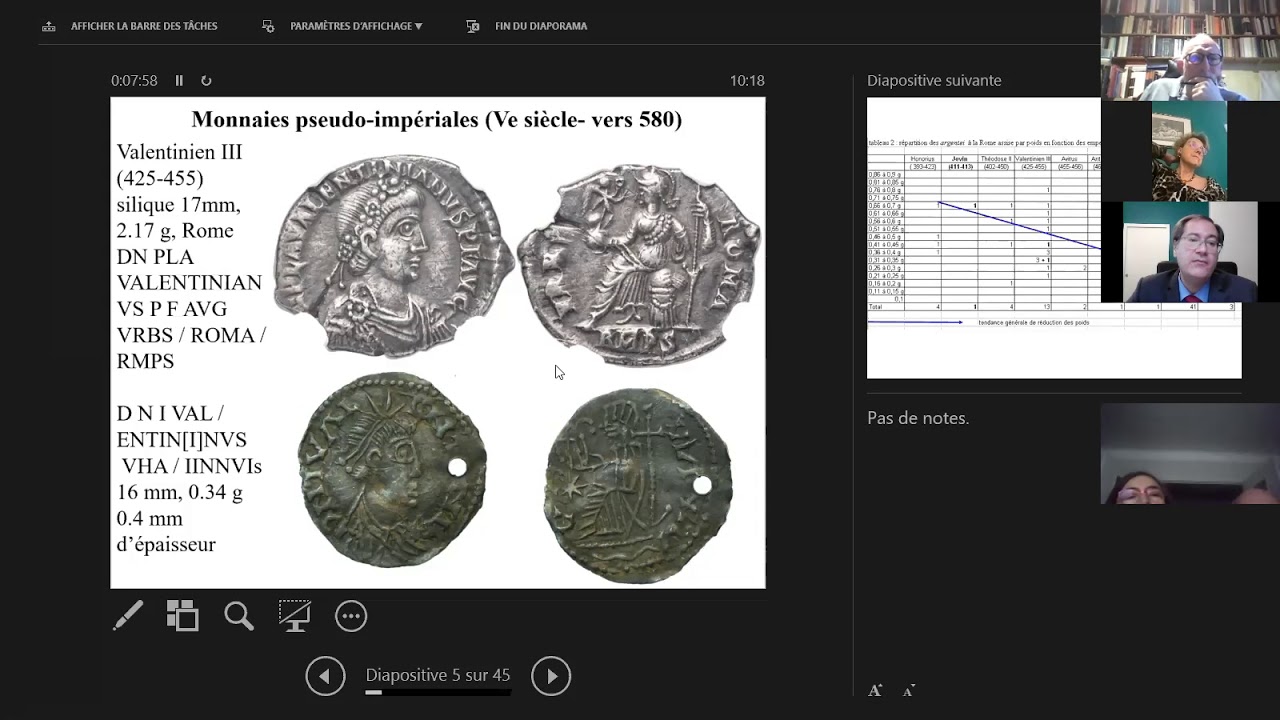Click the Valentinien III text on slide
The image size is (1280, 720).
[179, 153]
